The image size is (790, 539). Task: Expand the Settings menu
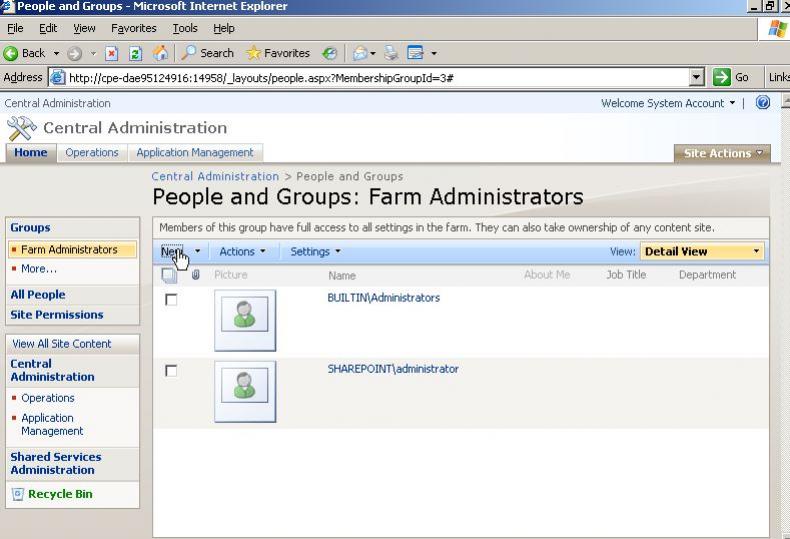pos(315,251)
